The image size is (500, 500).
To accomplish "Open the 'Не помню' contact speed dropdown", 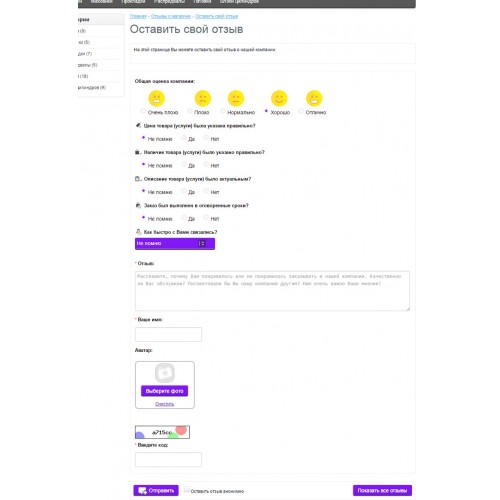I will pos(175,244).
